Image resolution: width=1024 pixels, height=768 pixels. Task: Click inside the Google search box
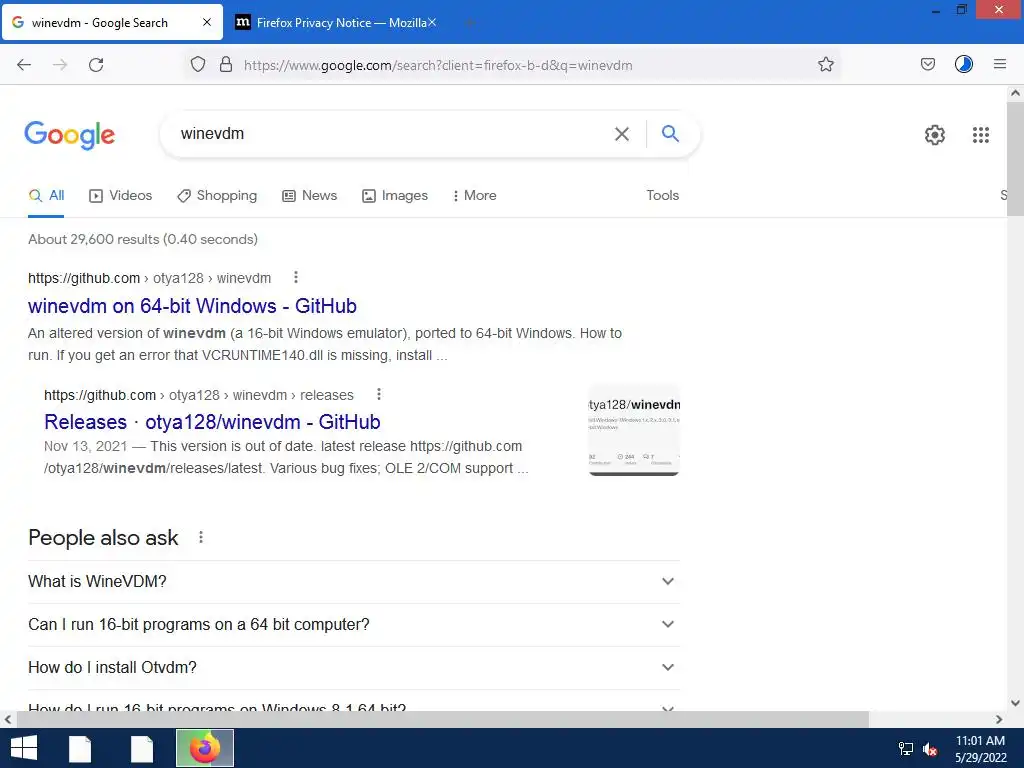392,134
